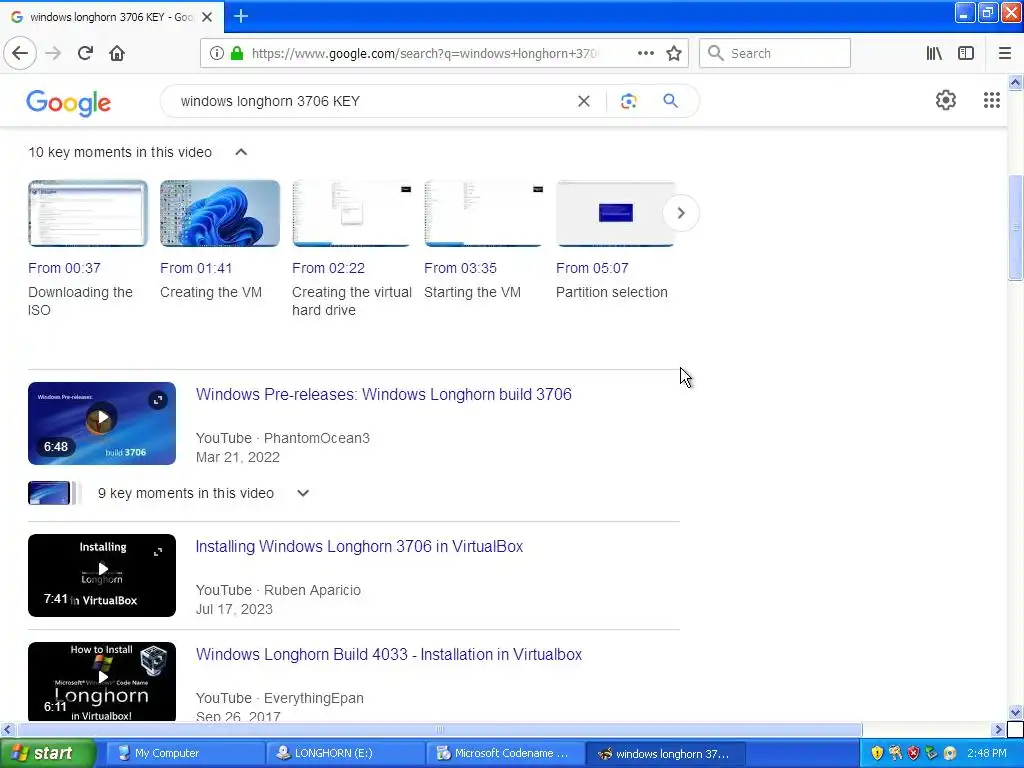Click the address bar URL
The image size is (1024, 768).
click(424, 54)
